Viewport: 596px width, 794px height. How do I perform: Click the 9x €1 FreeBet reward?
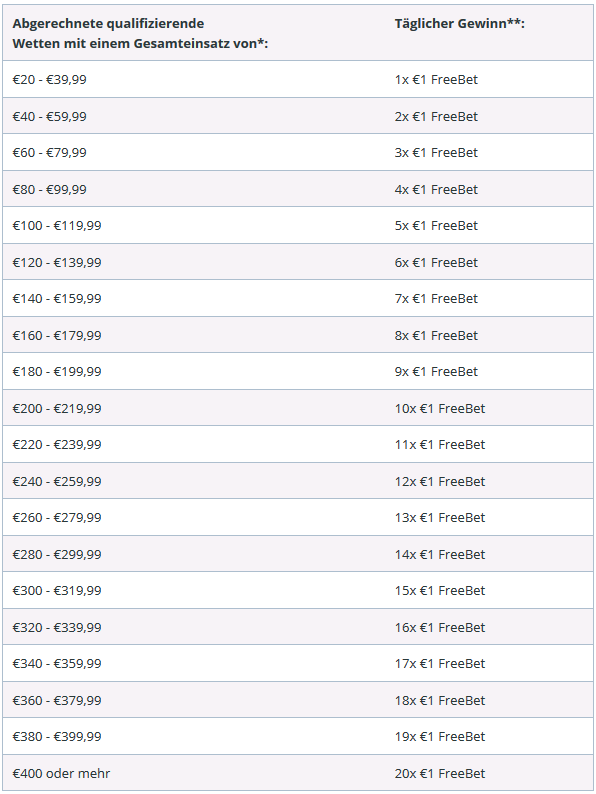(x=436, y=371)
